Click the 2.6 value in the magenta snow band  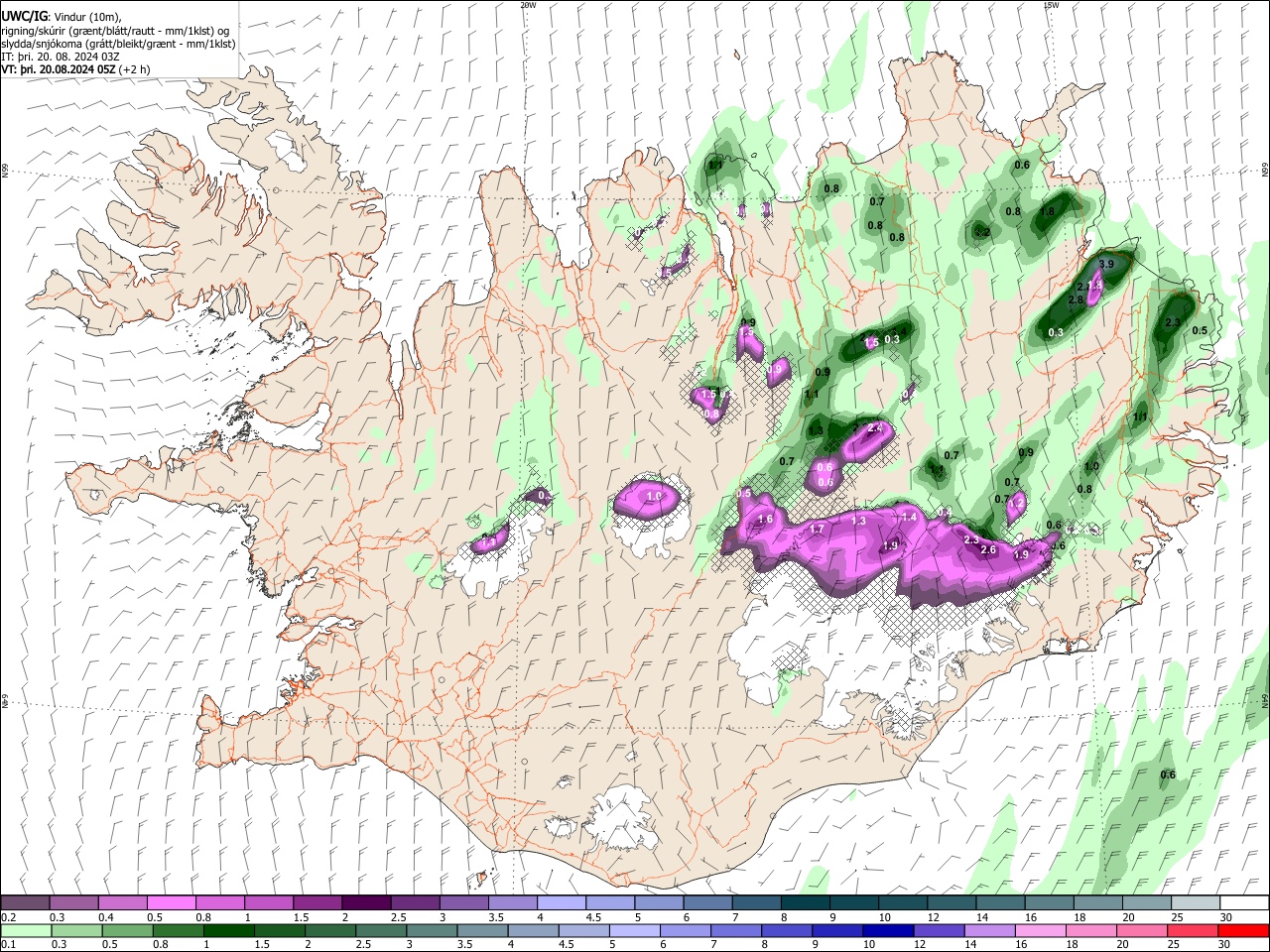click(x=988, y=549)
